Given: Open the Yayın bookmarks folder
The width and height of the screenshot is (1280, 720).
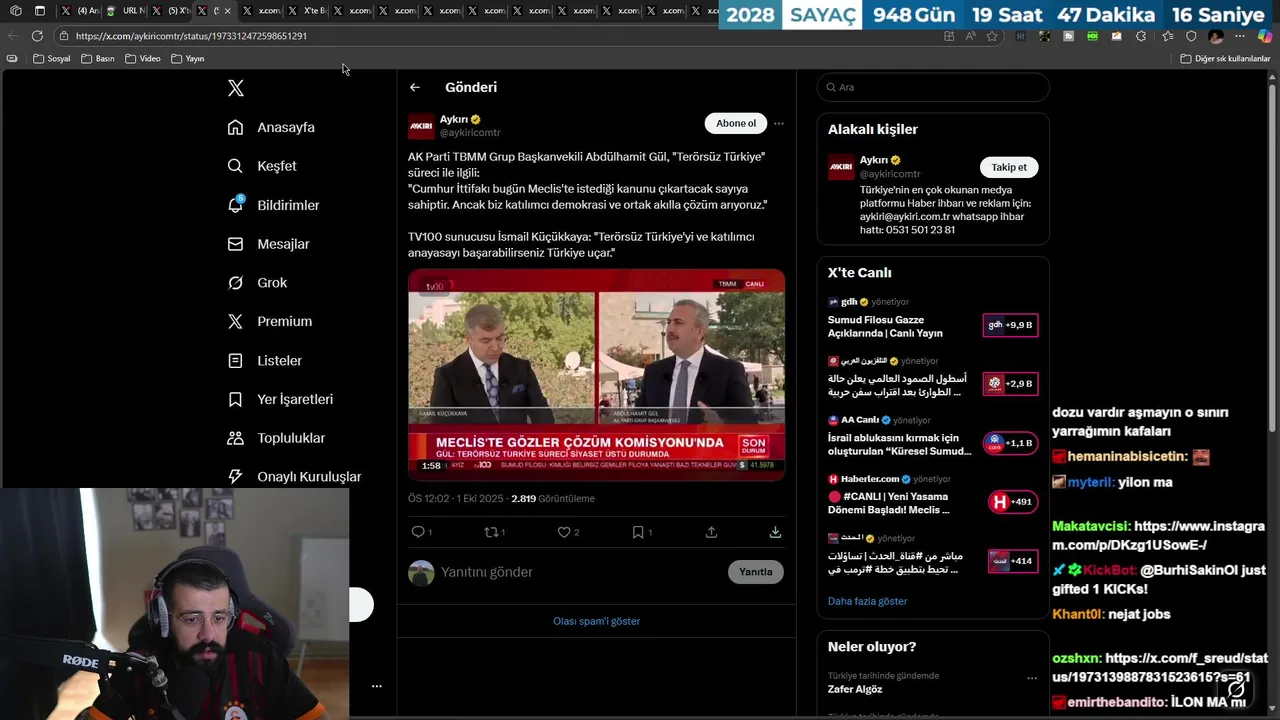Looking at the screenshot, I should [188, 59].
